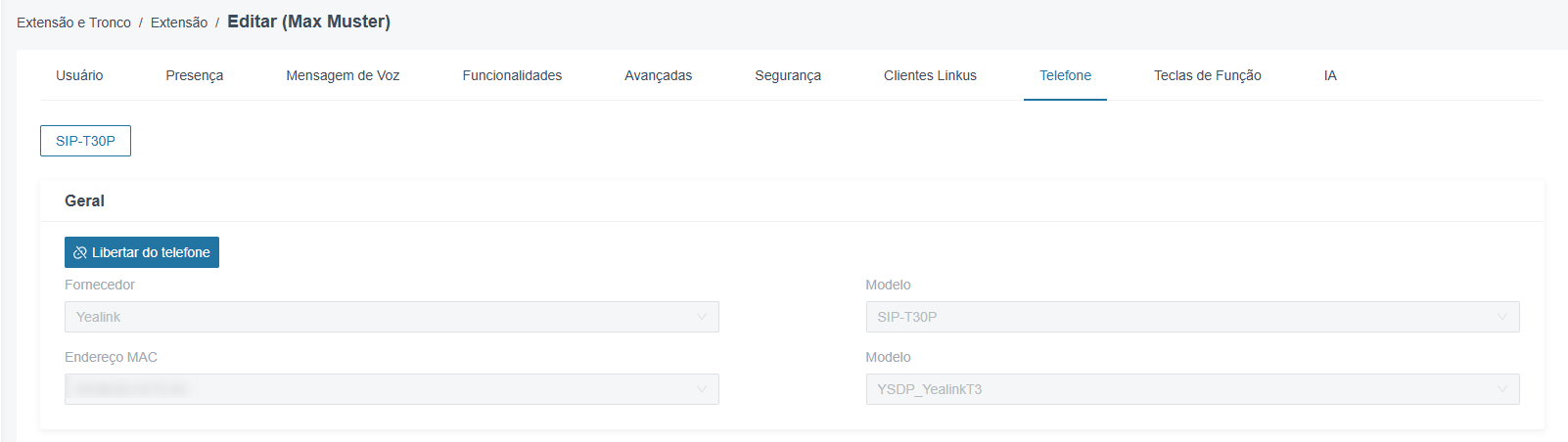Viewport: 1568px width, 442px height.
Task: Select the Avançadas tab
Action: 658,75
